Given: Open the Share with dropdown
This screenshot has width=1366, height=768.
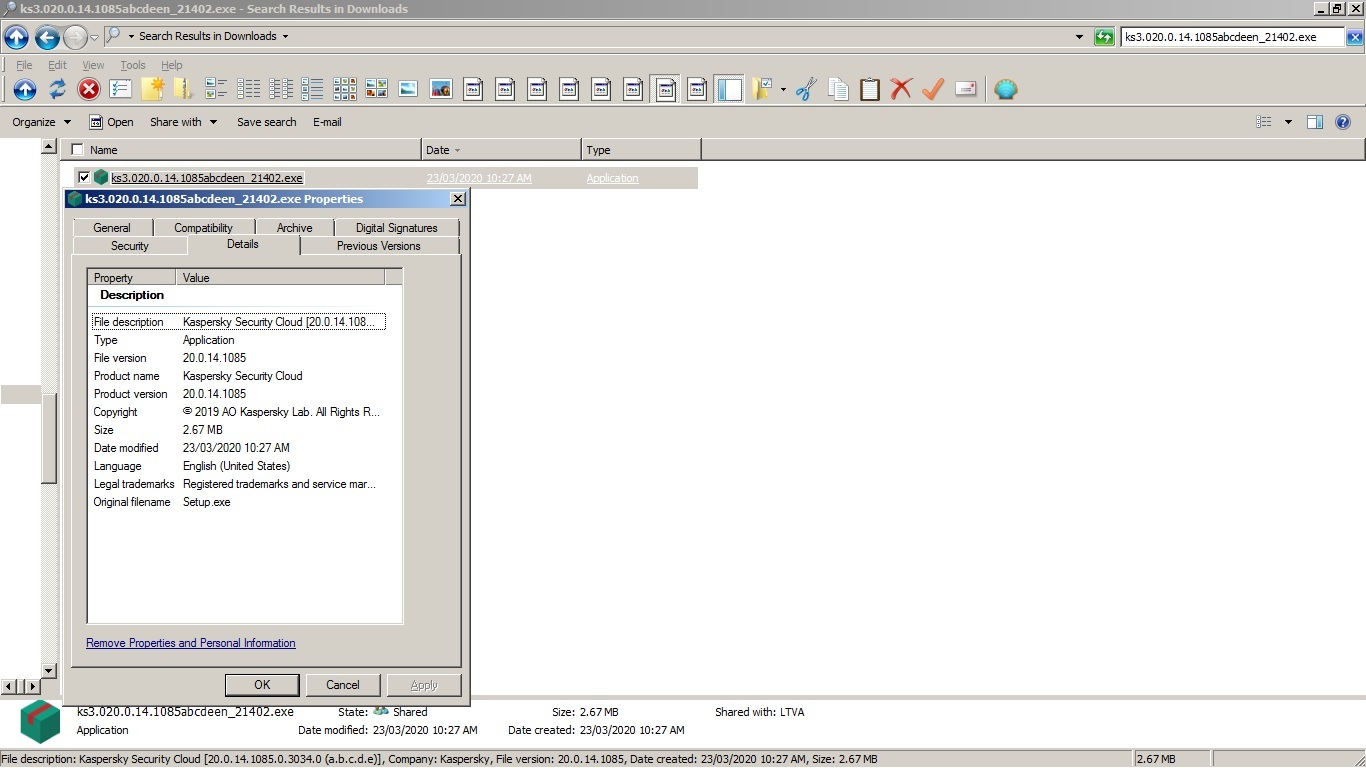Looking at the screenshot, I should point(183,122).
